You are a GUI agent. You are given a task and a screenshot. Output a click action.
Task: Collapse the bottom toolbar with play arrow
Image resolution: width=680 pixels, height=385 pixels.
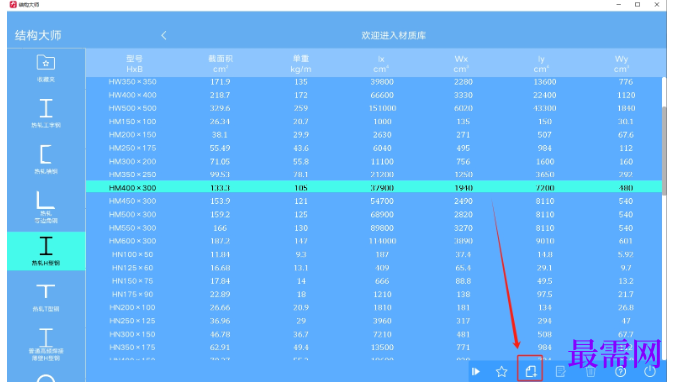coord(476,372)
